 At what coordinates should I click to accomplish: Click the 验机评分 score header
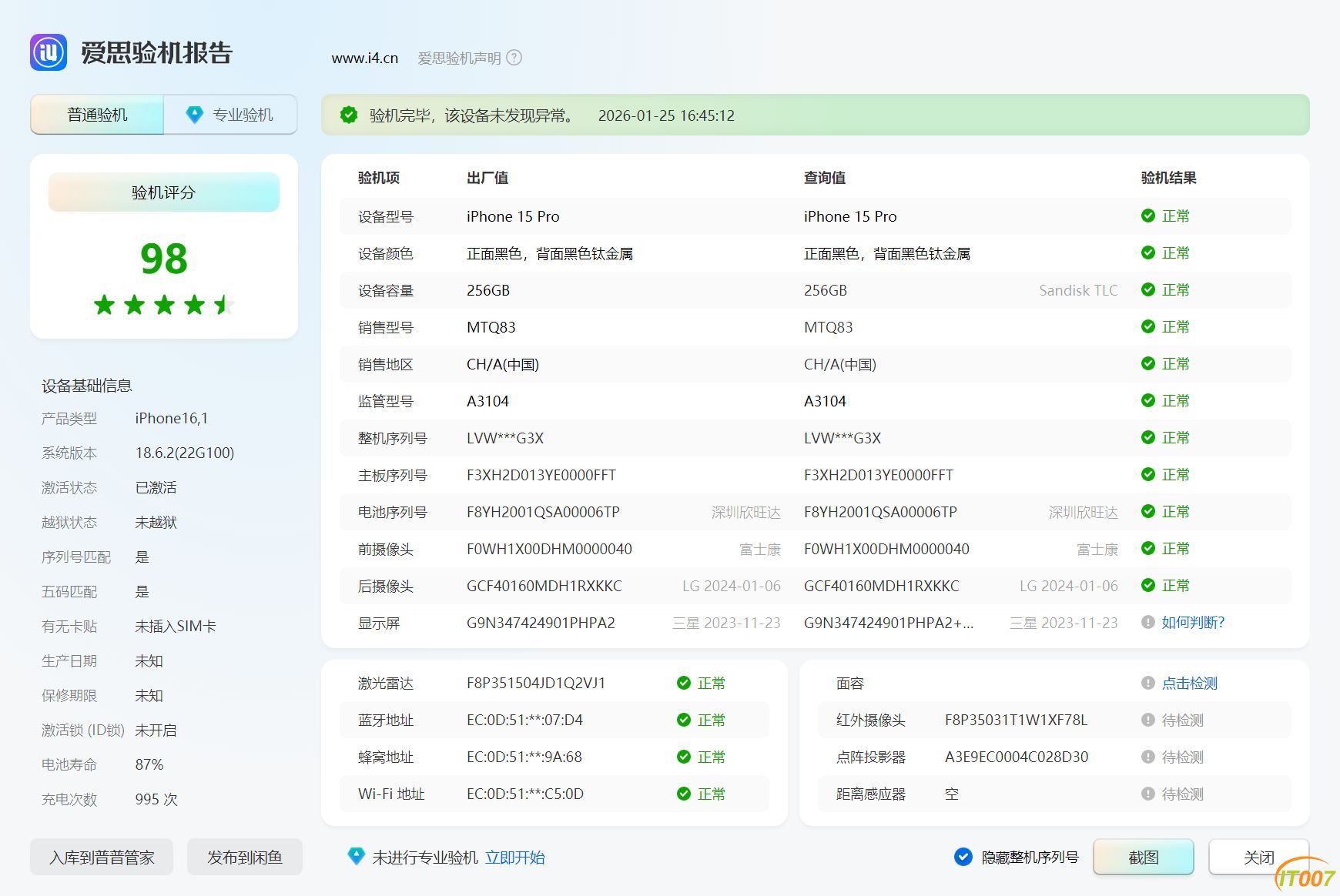click(x=164, y=192)
